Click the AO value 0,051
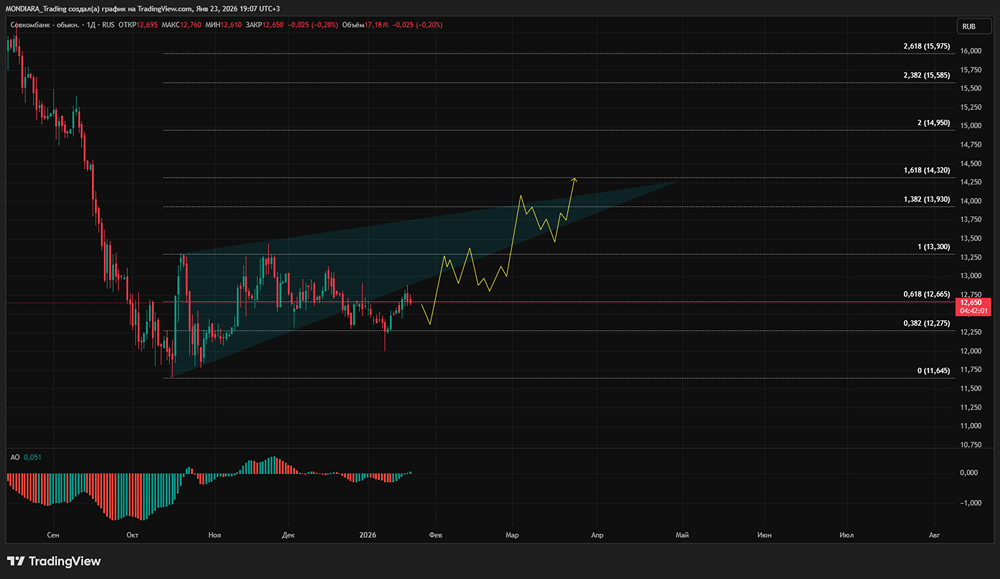 [33, 457]
